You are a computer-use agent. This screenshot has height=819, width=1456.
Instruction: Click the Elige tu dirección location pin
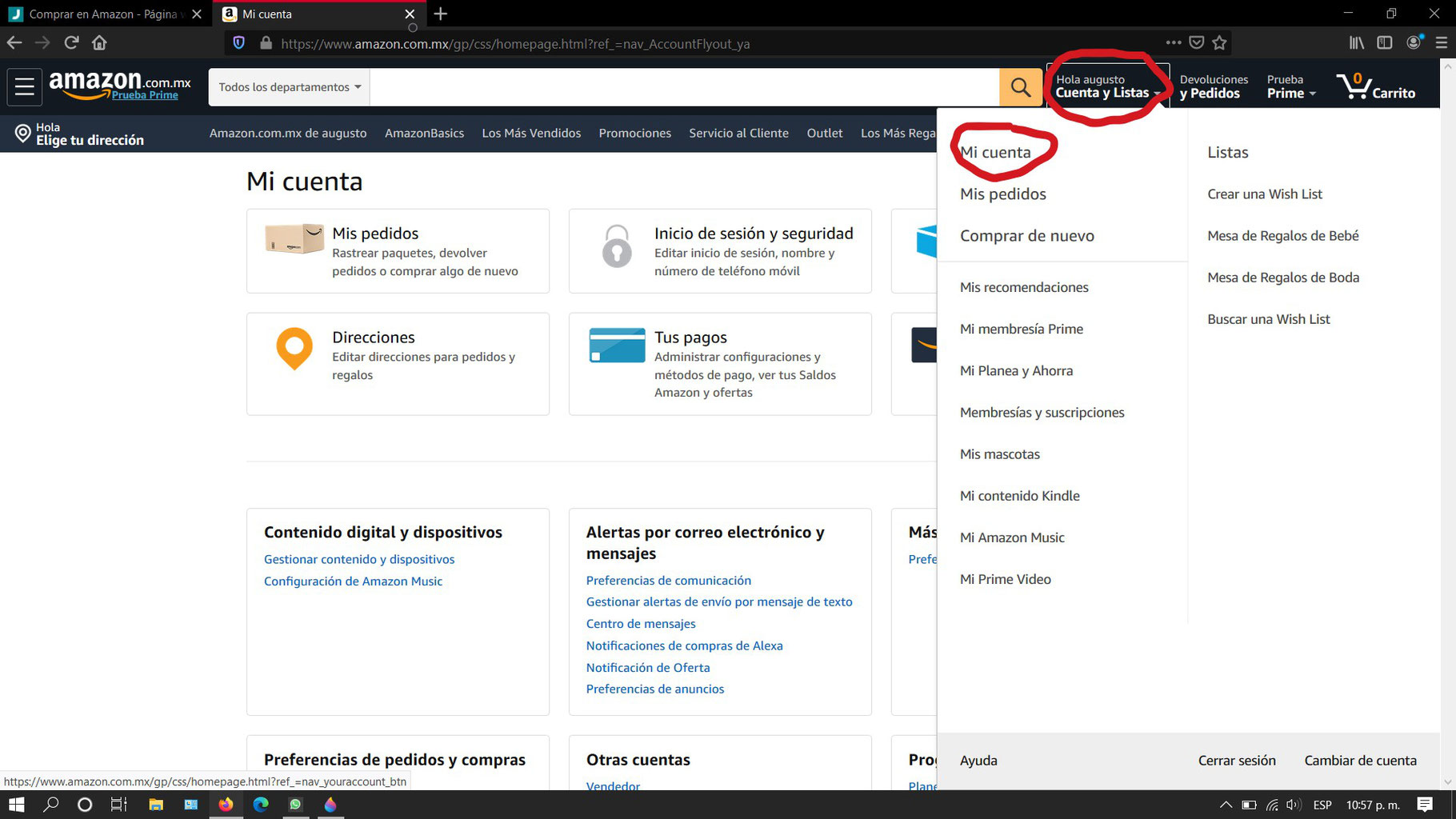pos(23,134)
